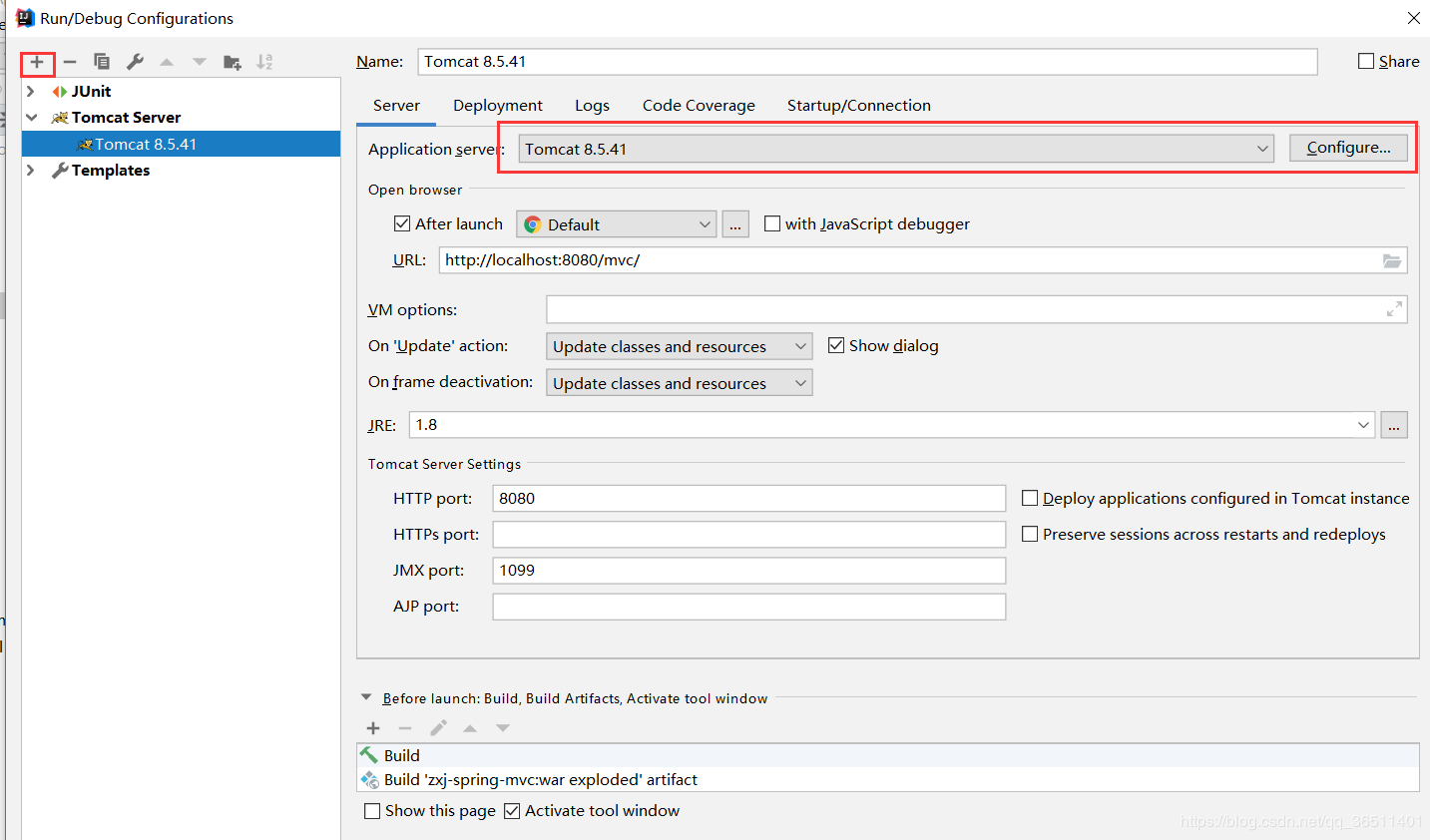Screen dimensions: 1430x840
Task: Open the Startup/Connection tab
Action: (x=858, y=105)
